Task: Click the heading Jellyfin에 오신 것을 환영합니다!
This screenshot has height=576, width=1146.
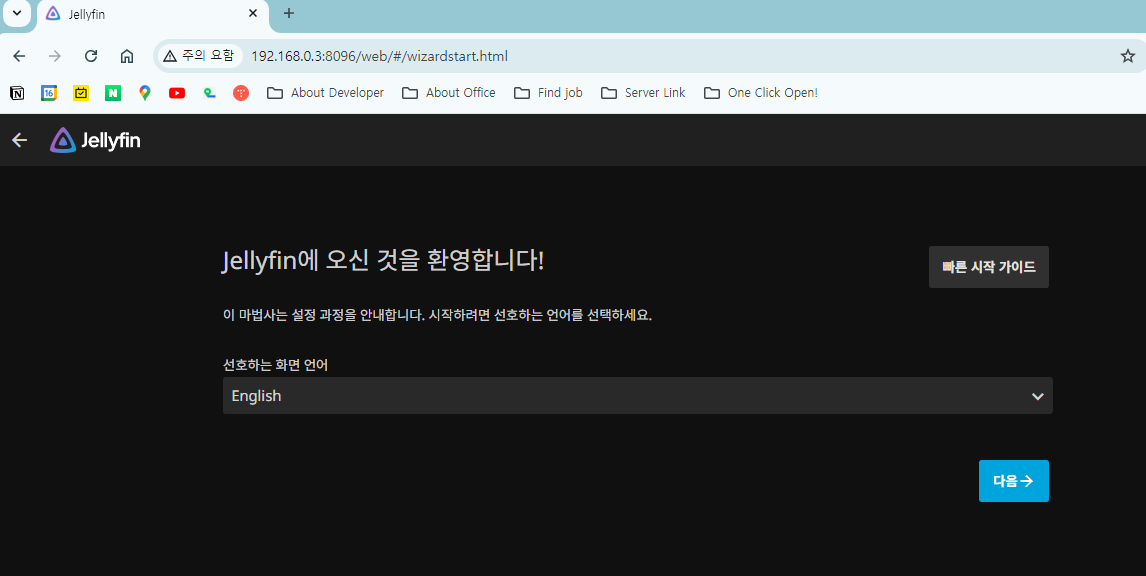Action: pyautogui.click(x=383, y=261)
